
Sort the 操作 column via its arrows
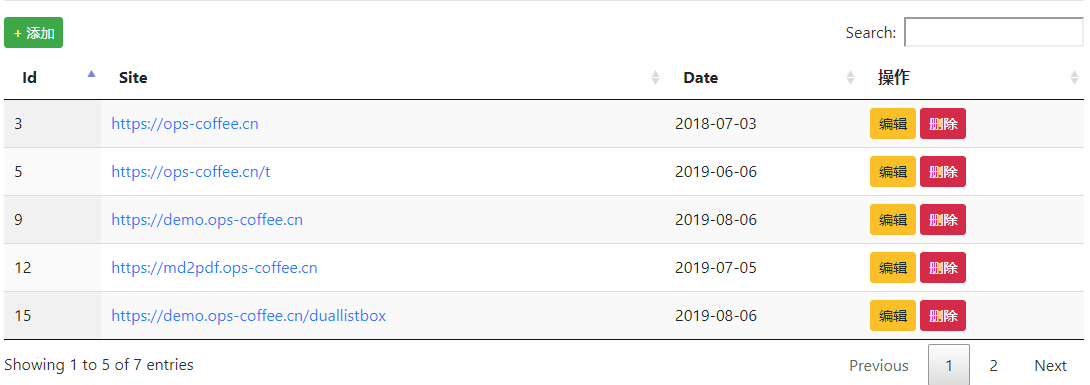pos(1075,78)
